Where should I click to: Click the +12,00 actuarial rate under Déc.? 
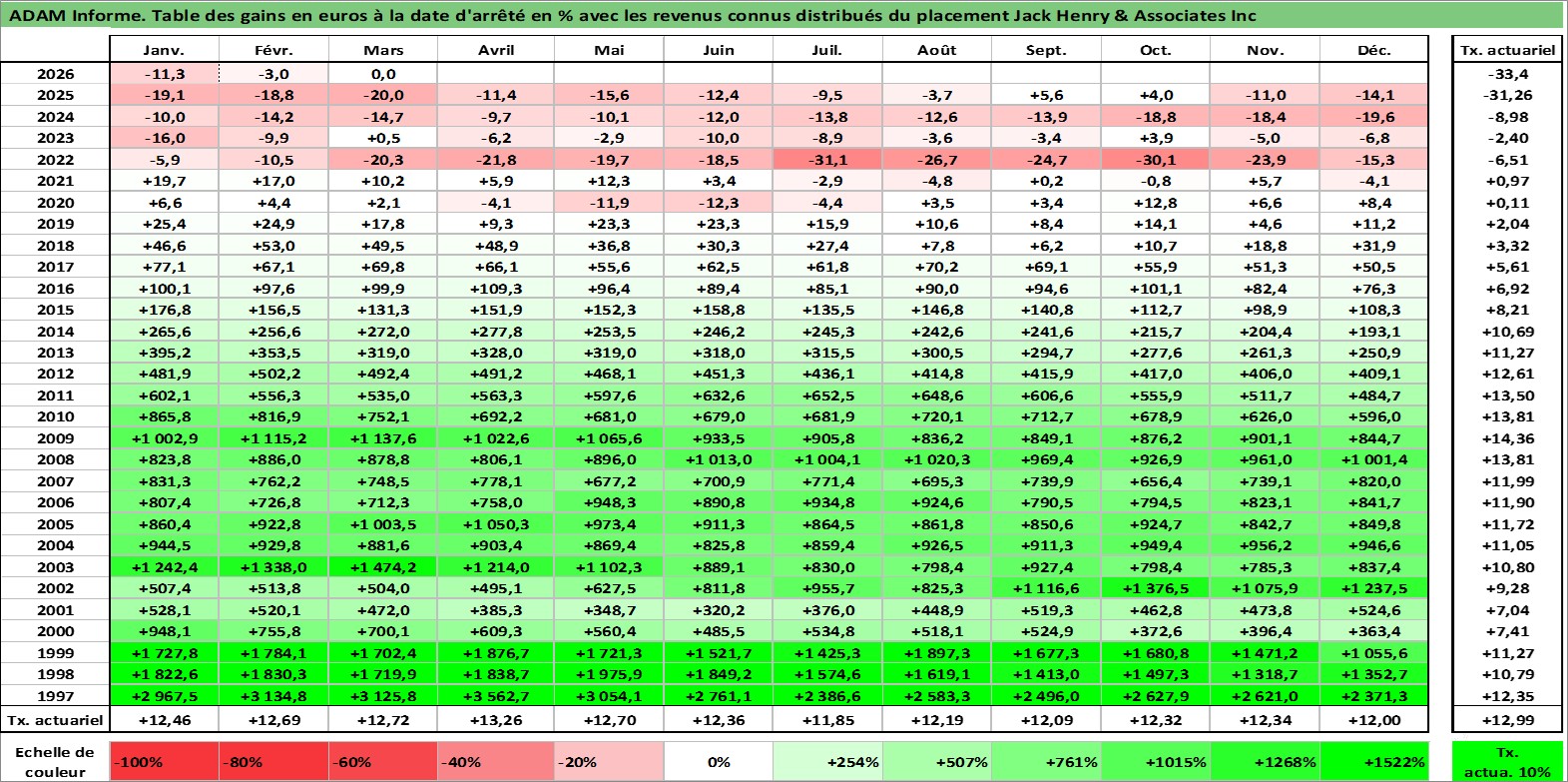(1374, 720)
